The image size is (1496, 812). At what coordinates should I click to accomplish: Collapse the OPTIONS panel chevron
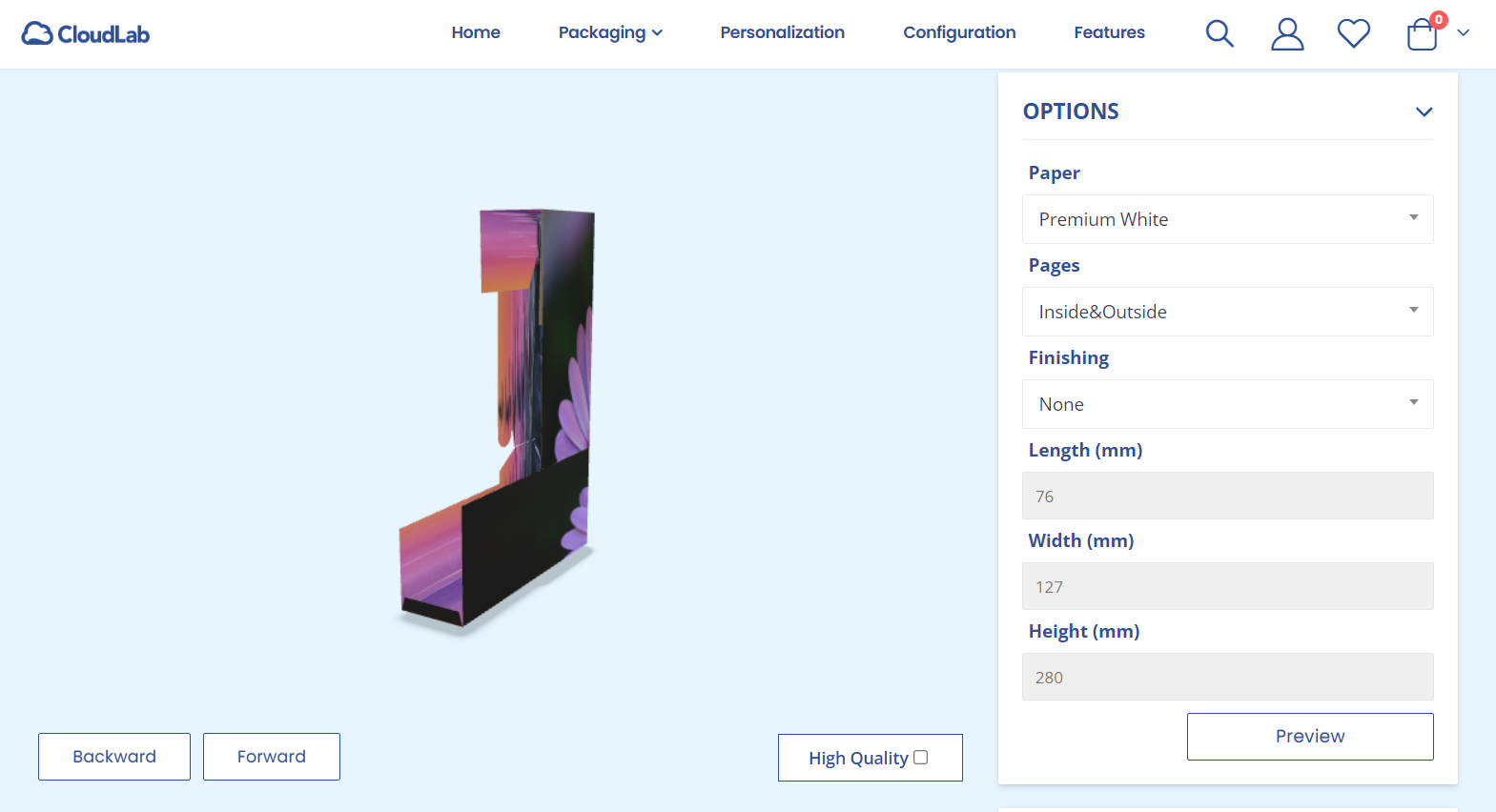point(1424,112)
